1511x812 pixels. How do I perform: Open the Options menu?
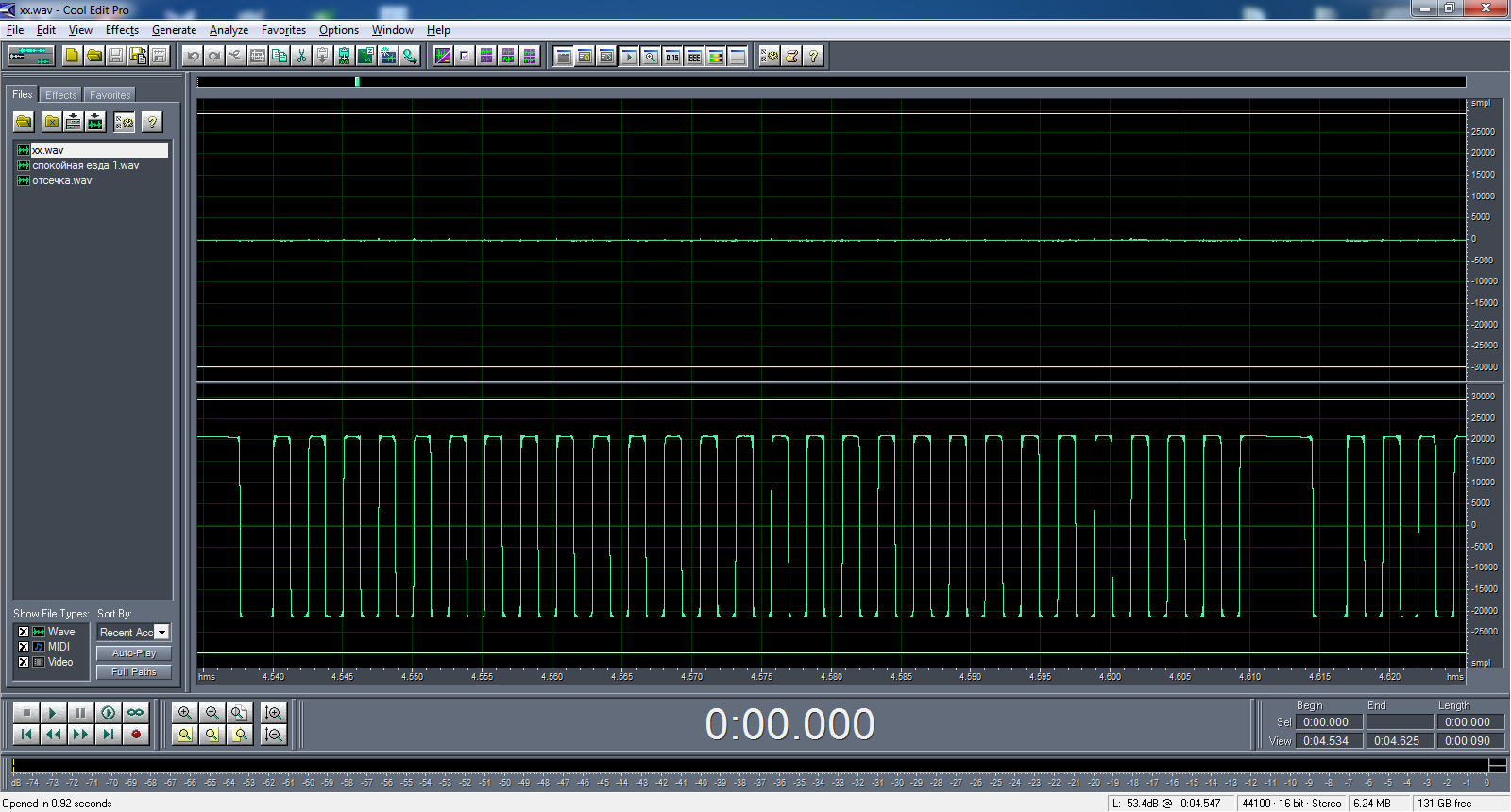[339, 30]
